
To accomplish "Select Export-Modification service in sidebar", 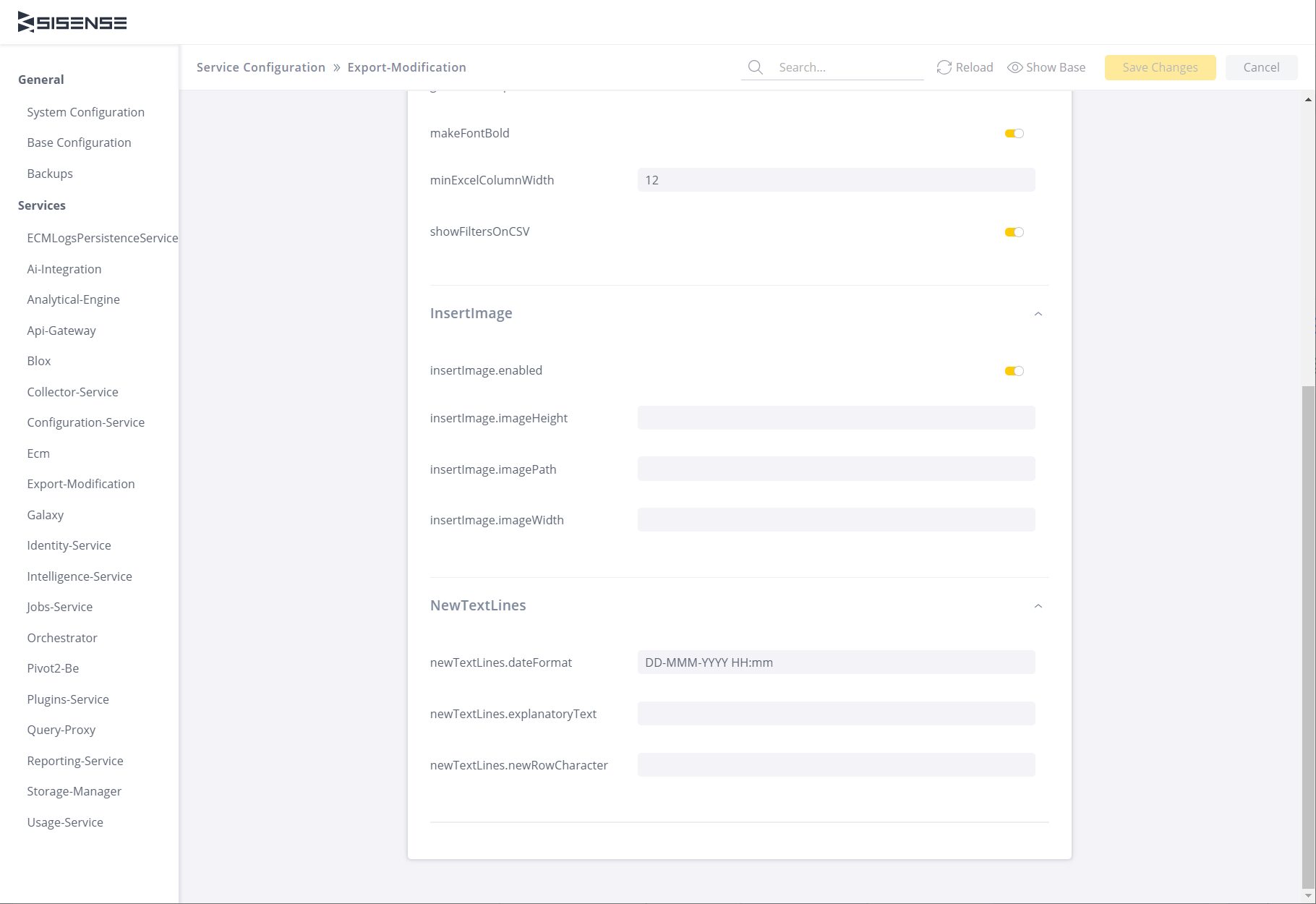I will [81, 484].
